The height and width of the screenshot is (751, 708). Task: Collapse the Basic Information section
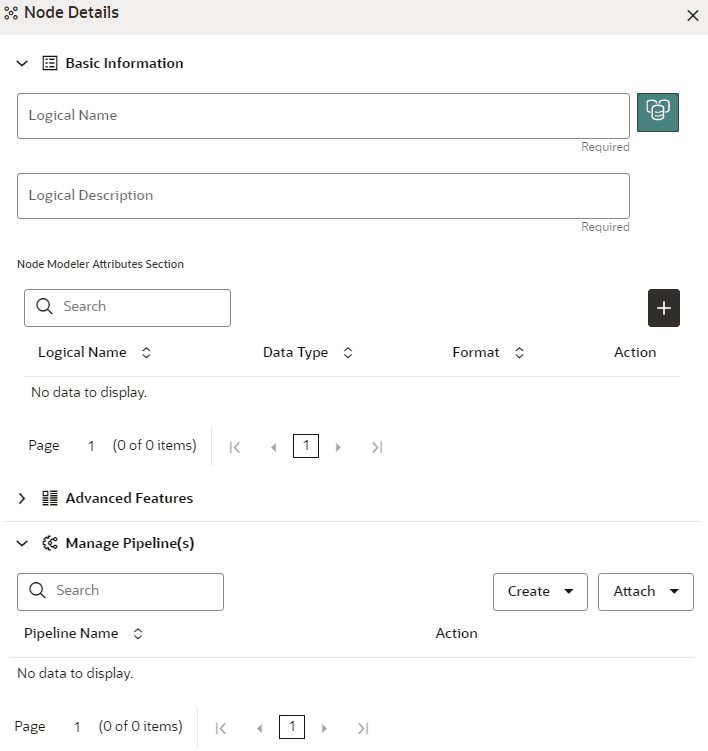point(23,64)
